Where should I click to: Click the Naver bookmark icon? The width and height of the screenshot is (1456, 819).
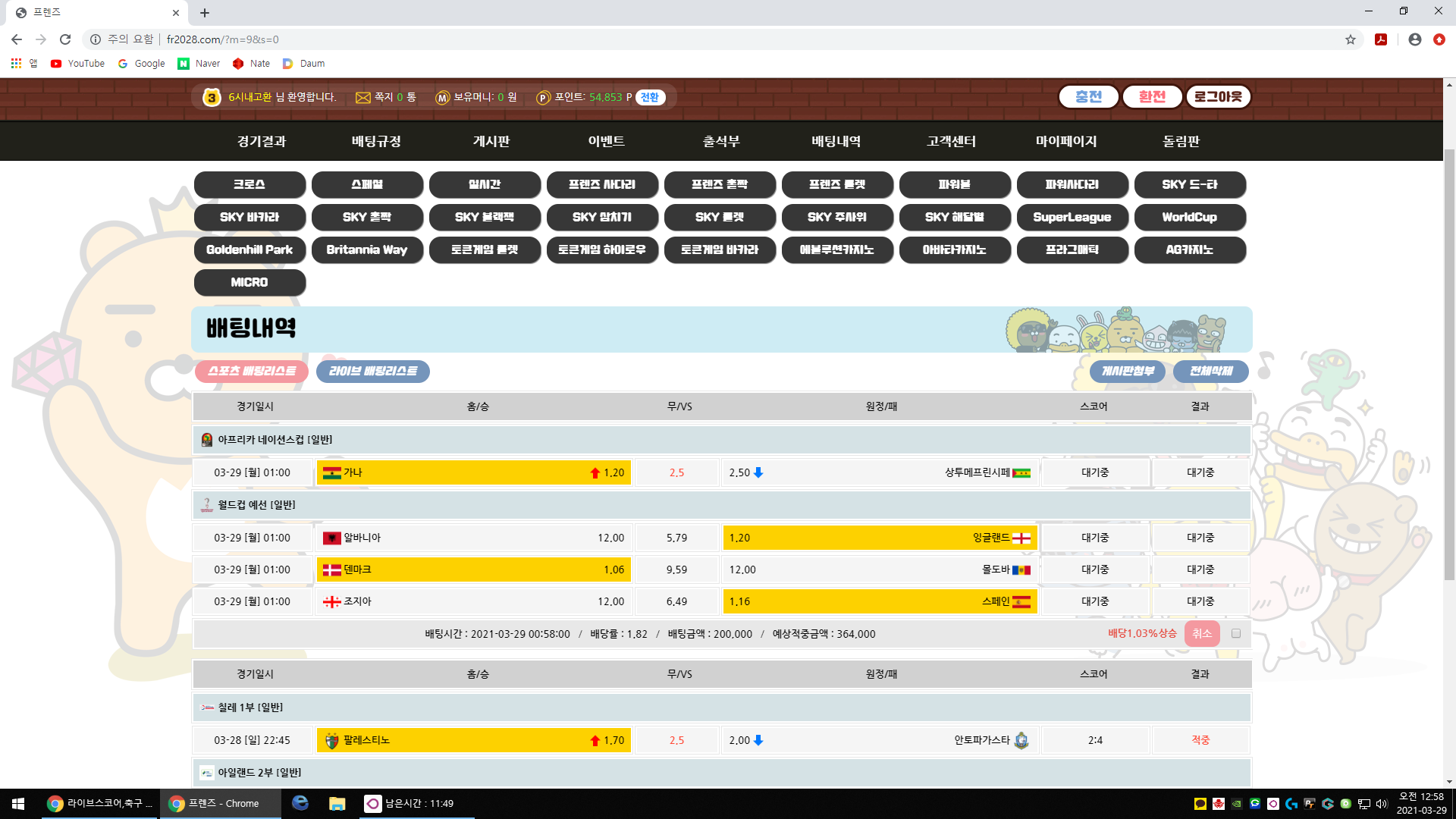coord(184,64)
